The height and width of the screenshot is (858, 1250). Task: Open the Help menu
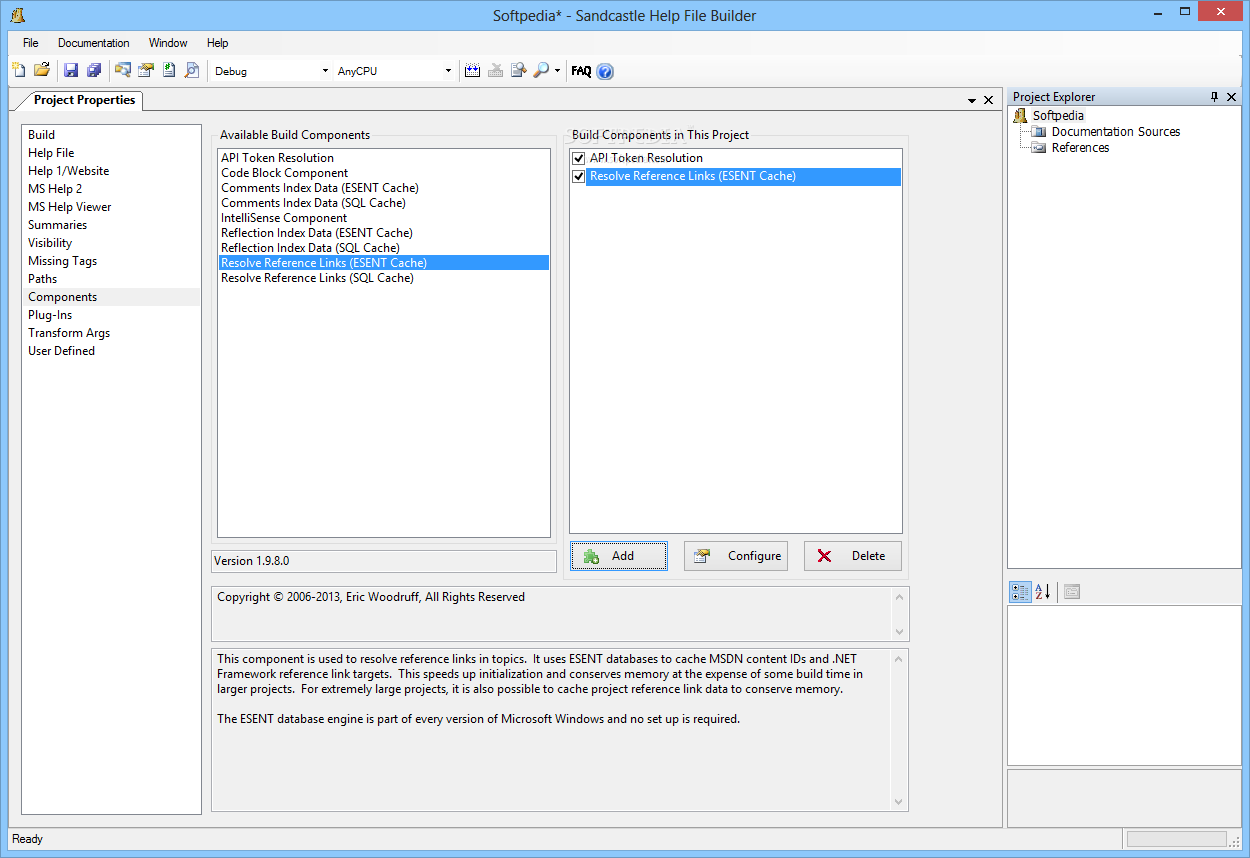point(218,43)
